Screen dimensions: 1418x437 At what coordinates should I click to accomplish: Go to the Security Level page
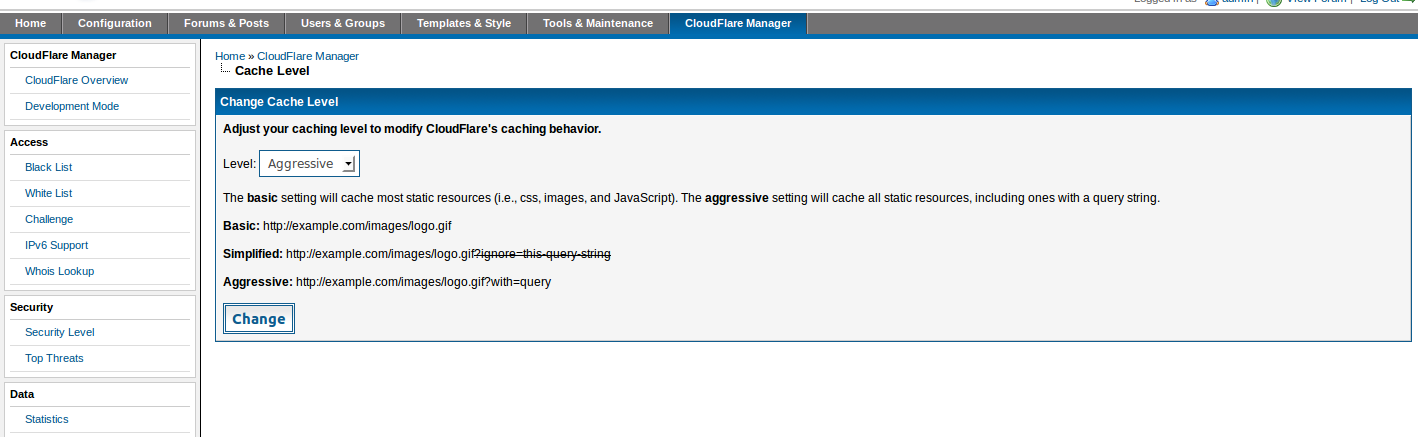tap(60, 332)
